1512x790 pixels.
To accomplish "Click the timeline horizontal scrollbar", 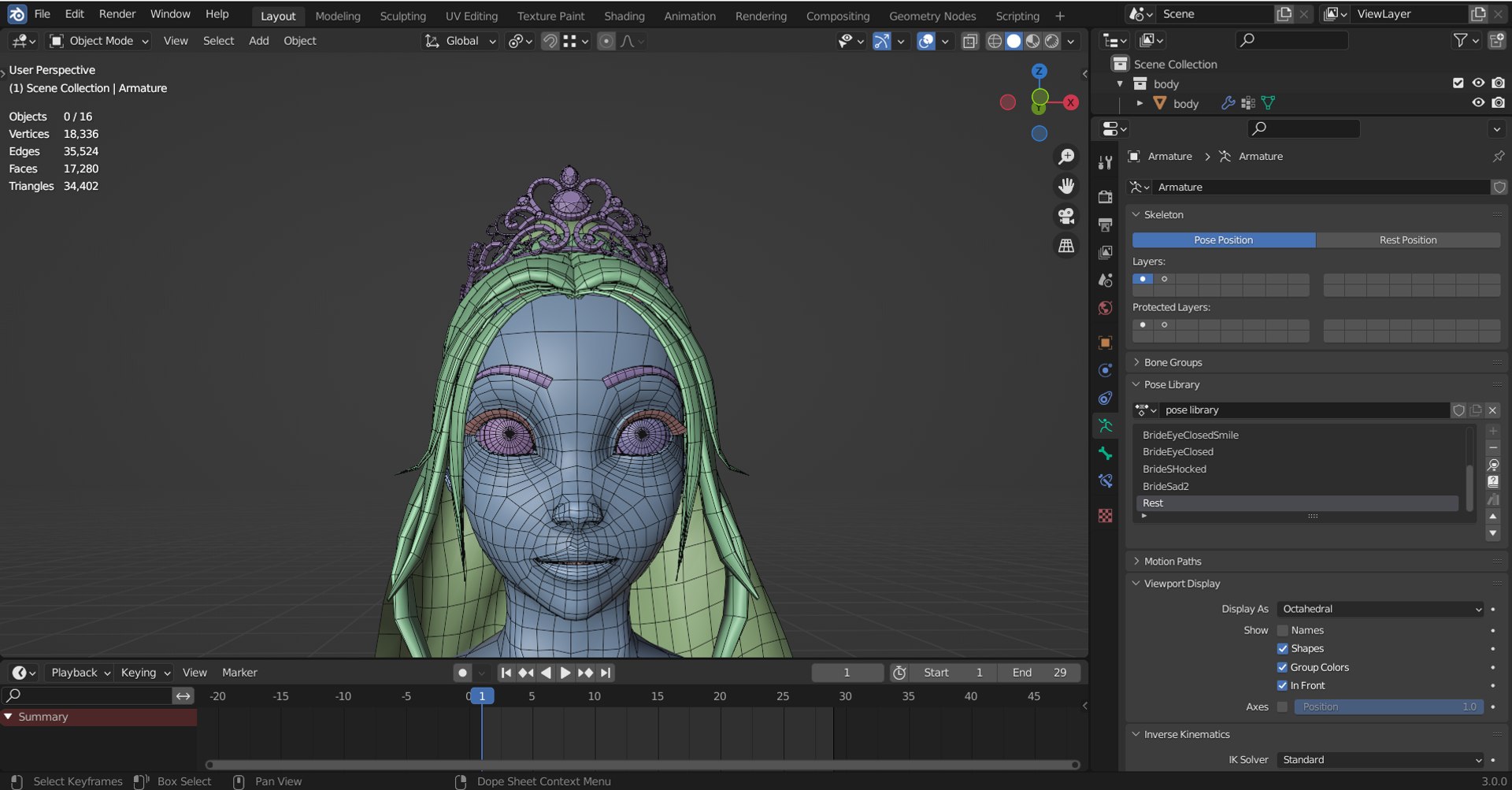I will tap(642, 765).
